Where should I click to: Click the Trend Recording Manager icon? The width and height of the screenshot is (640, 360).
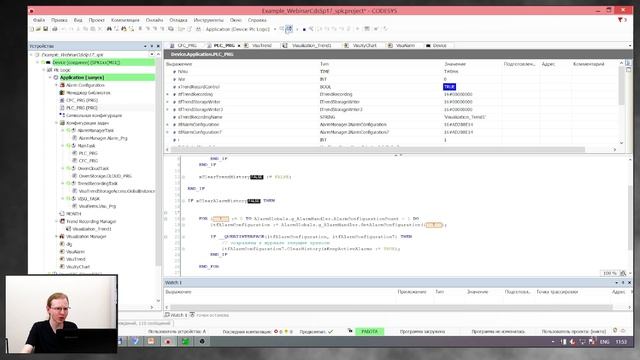point(62,221)
